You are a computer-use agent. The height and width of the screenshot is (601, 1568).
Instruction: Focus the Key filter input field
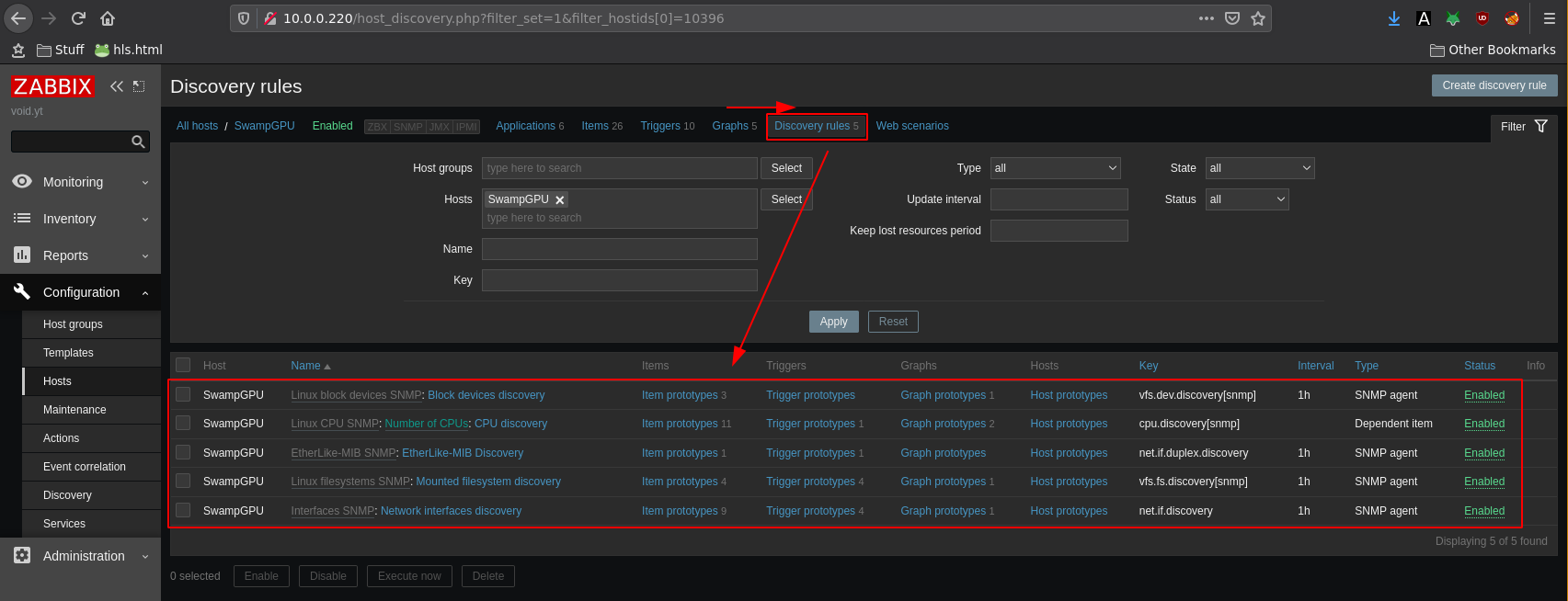[620, 280]
